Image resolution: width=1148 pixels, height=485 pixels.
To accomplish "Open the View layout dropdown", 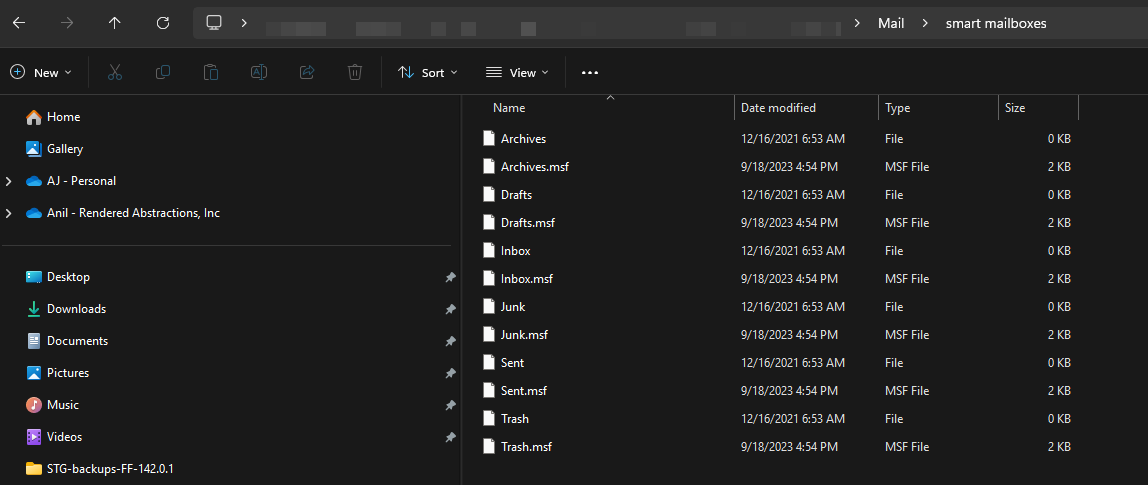I will (x=517, y=72).
